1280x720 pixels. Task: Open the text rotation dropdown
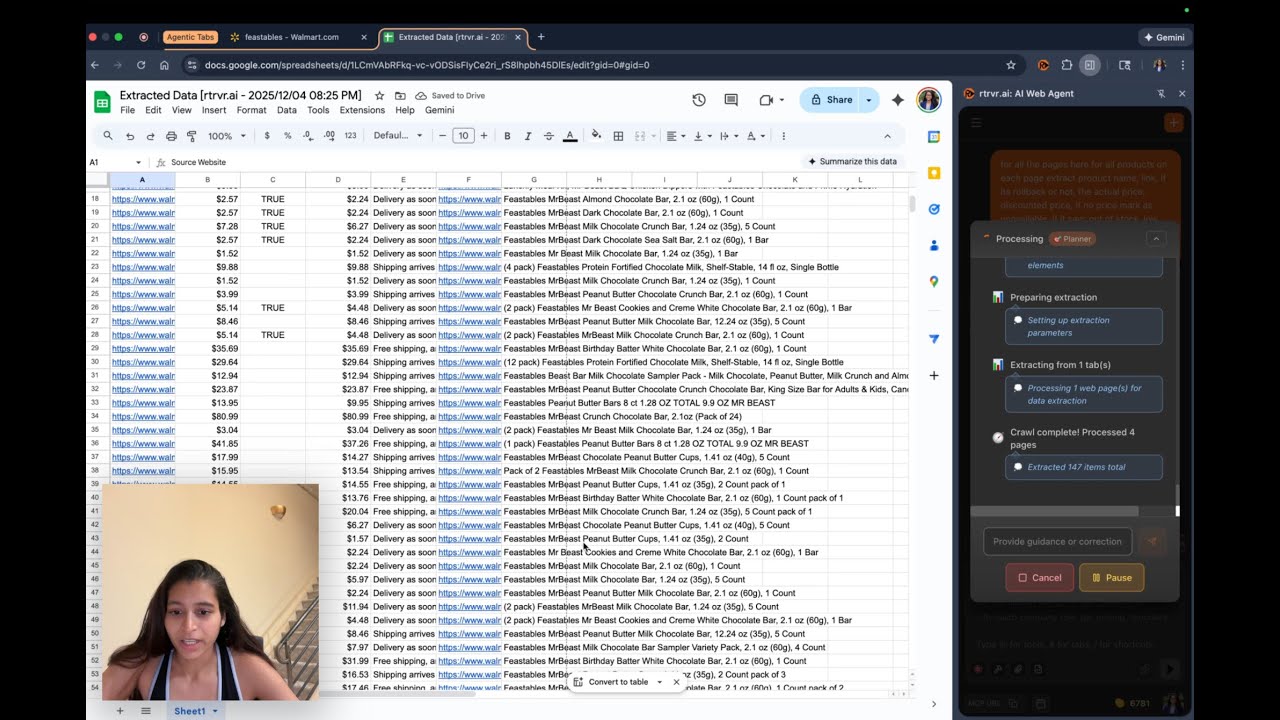(756, 136)
